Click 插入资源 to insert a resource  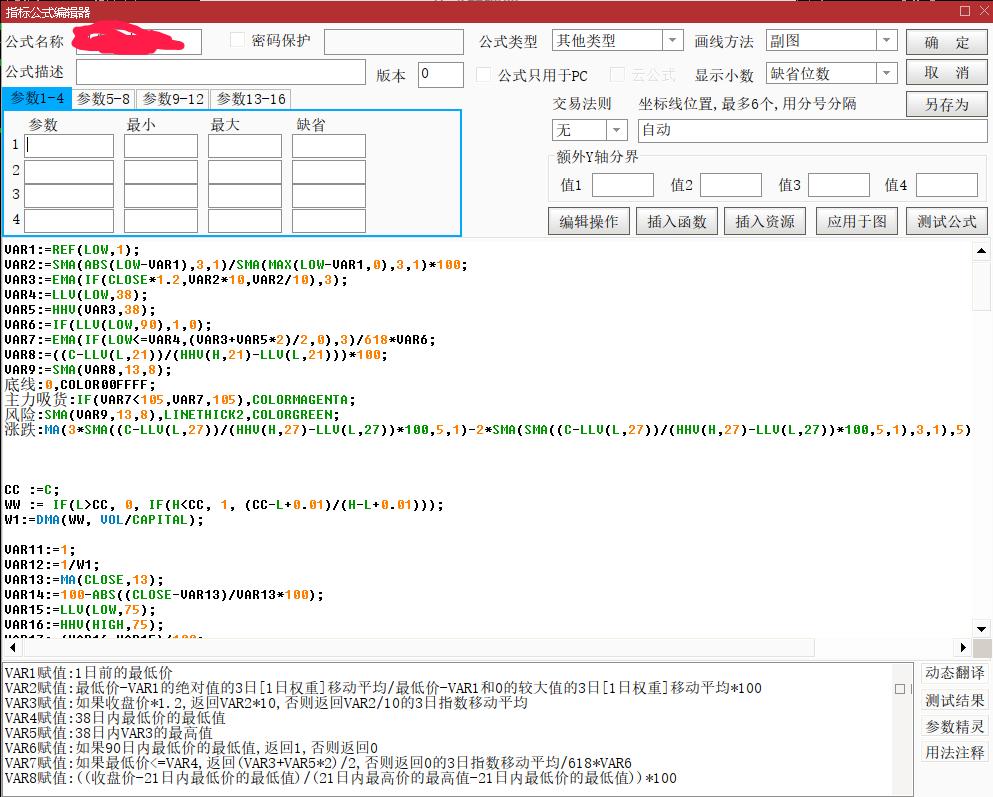[764, 221]
